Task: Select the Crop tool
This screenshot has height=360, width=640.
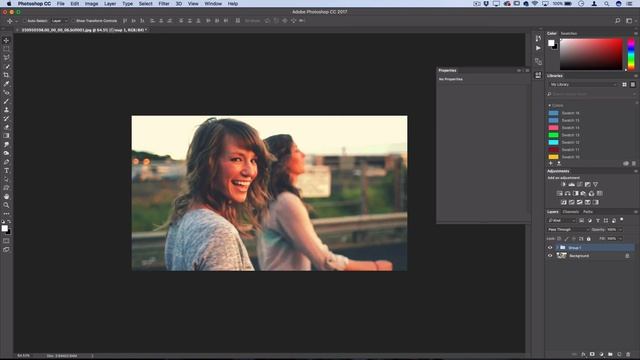Action: coord(6,75)
